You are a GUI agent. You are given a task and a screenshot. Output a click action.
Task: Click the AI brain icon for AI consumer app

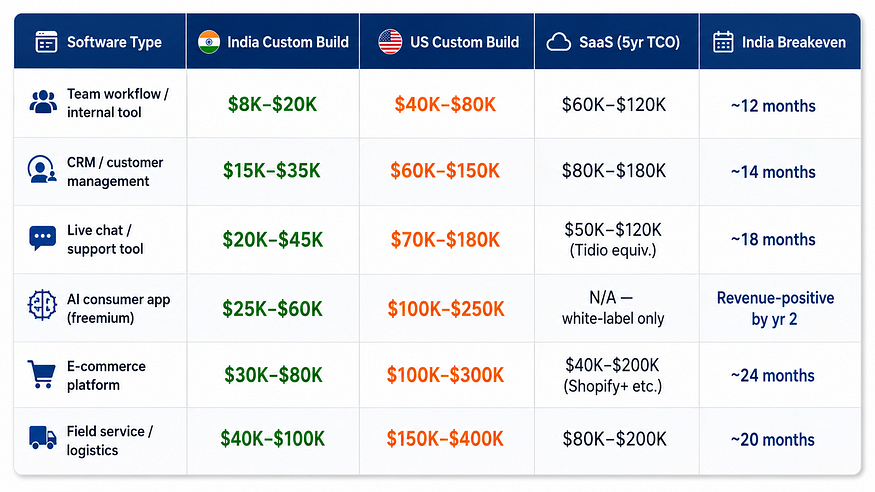[42, 305]
